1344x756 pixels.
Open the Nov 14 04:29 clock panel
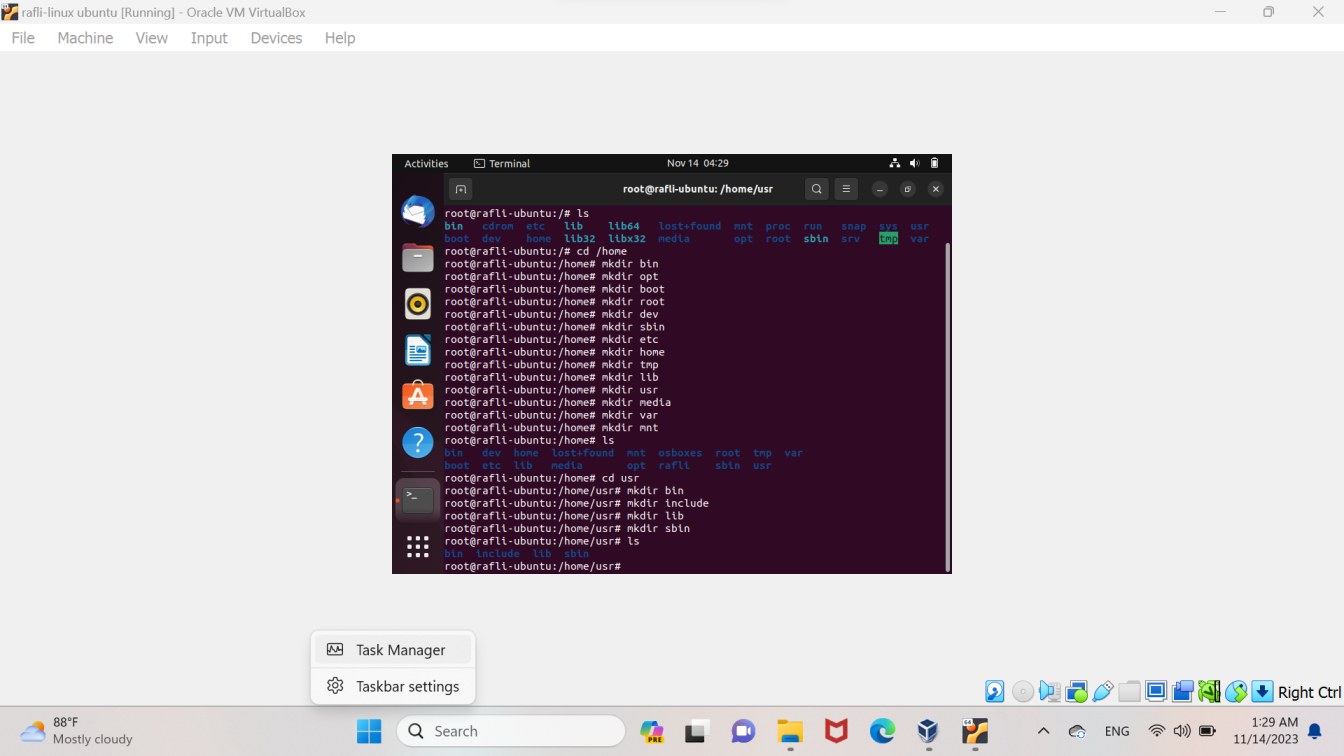(697, 163)
